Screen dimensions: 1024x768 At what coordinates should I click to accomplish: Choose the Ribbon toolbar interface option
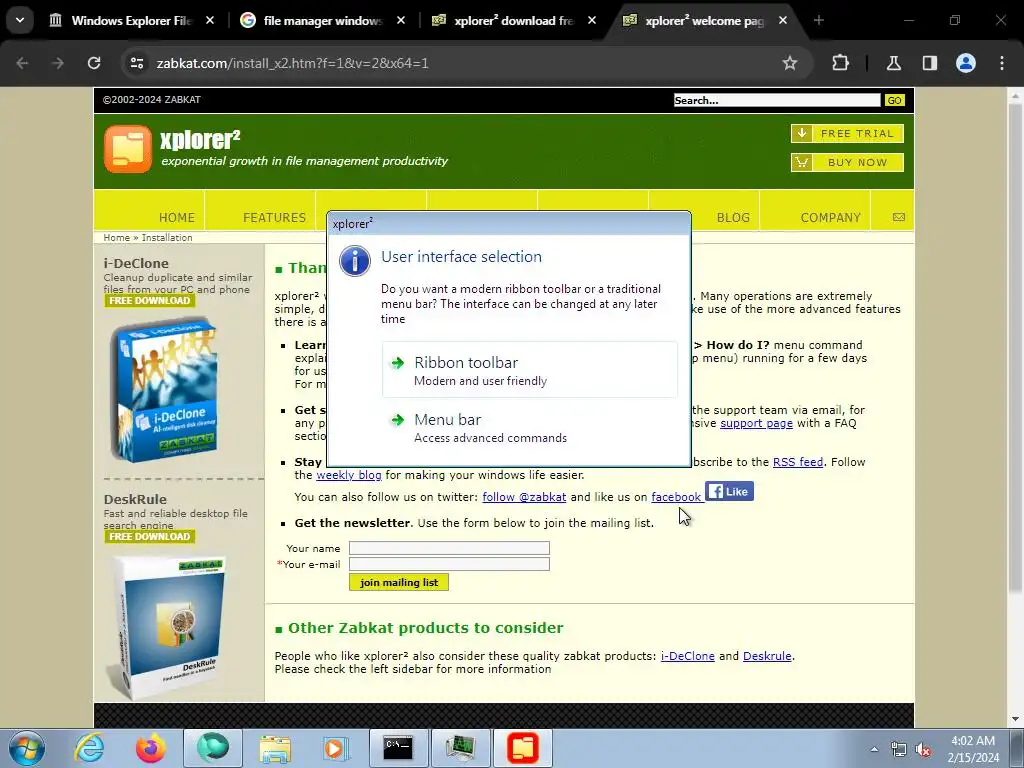530,370
